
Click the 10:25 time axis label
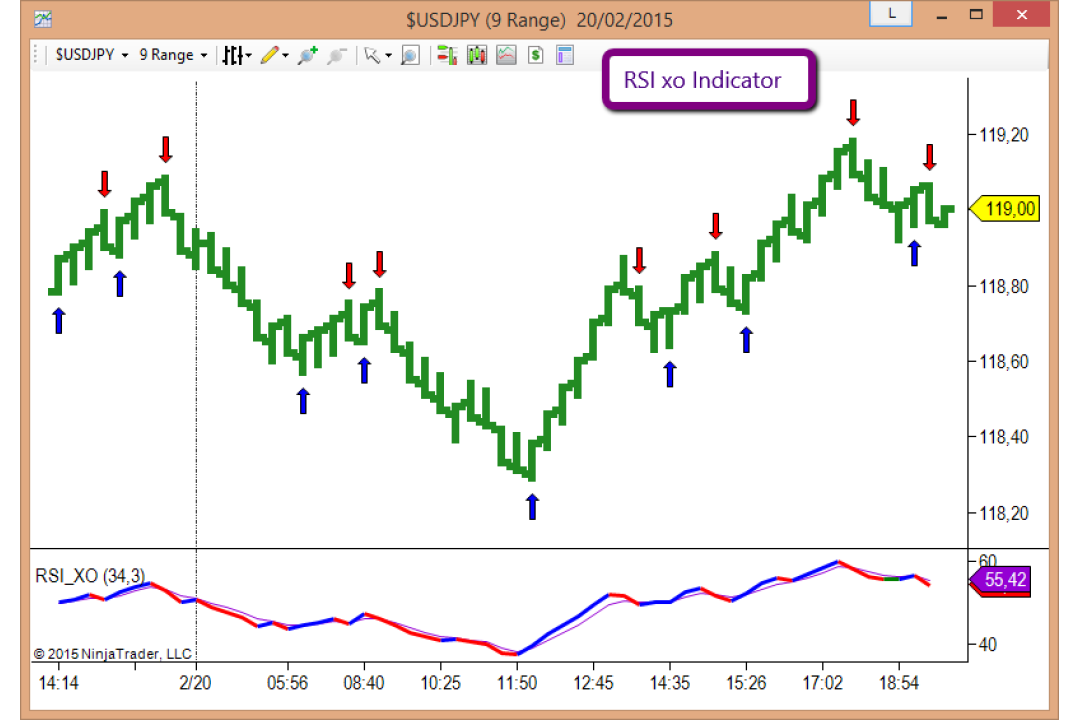tap(441, 683)
